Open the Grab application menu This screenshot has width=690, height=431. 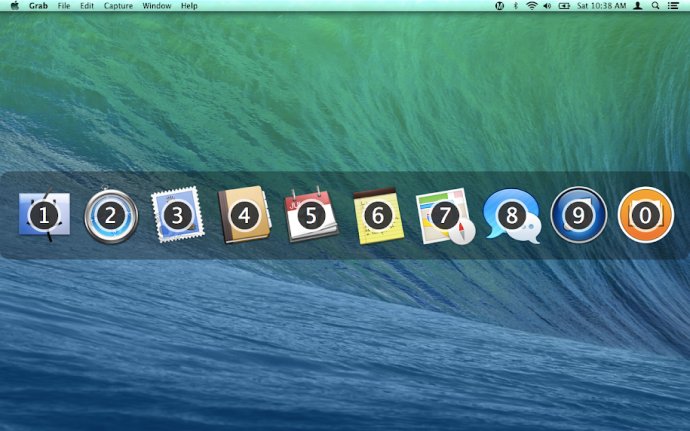[x=38, y=6]
